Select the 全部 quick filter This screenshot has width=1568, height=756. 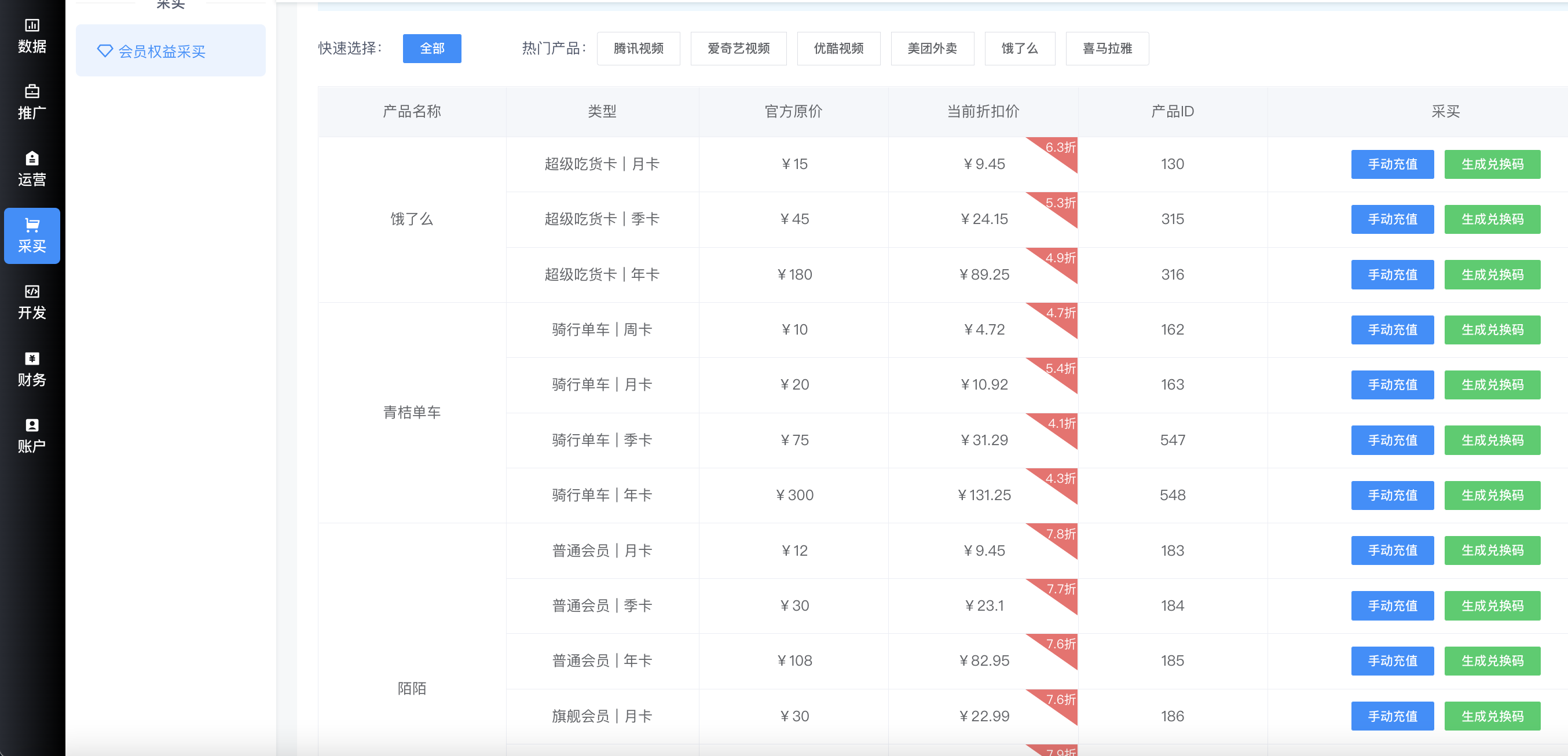click(431, 48)
